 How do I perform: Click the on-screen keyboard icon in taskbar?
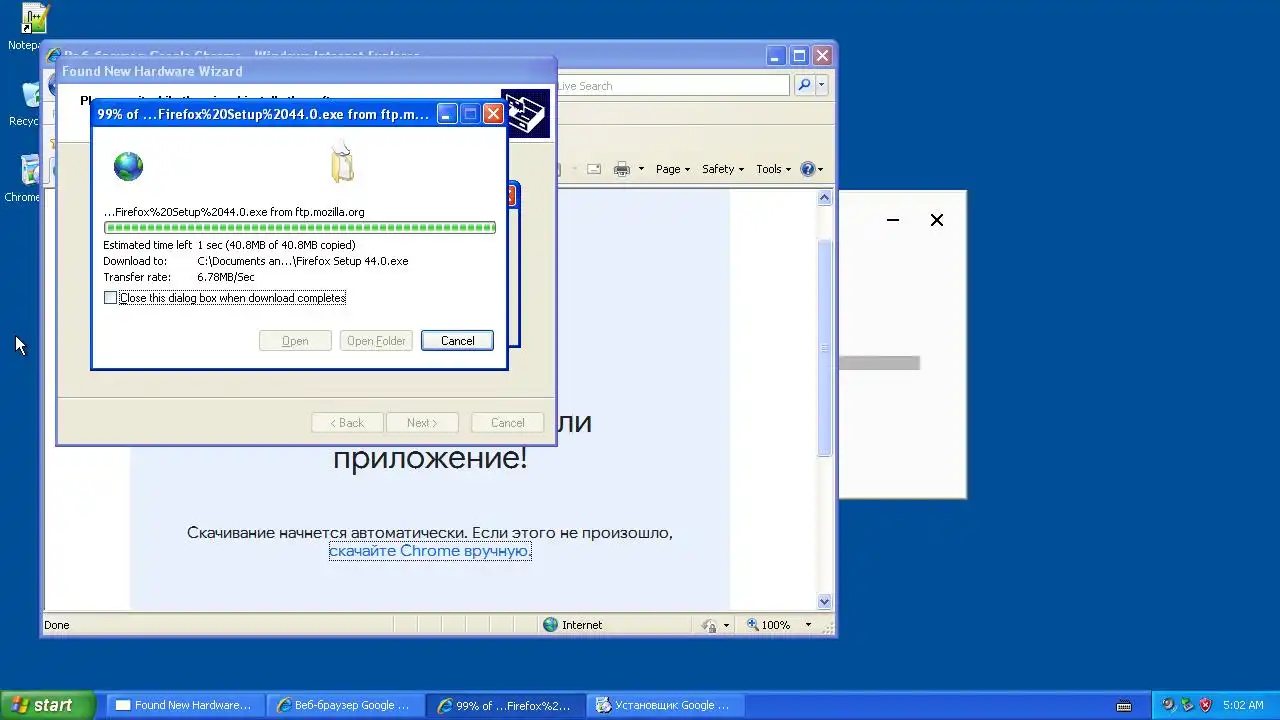click(1124, 706)
